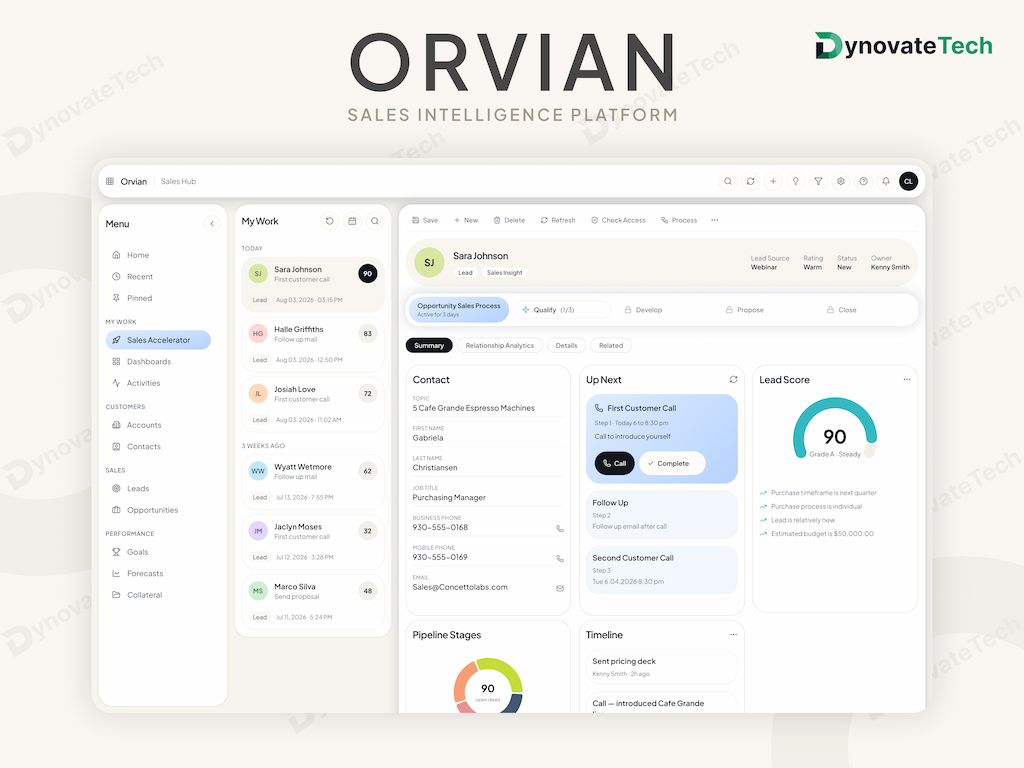This screenshot has width=1024, height=768.
Task: Open the filter funnel icon
Action: [x=818, y=182]
